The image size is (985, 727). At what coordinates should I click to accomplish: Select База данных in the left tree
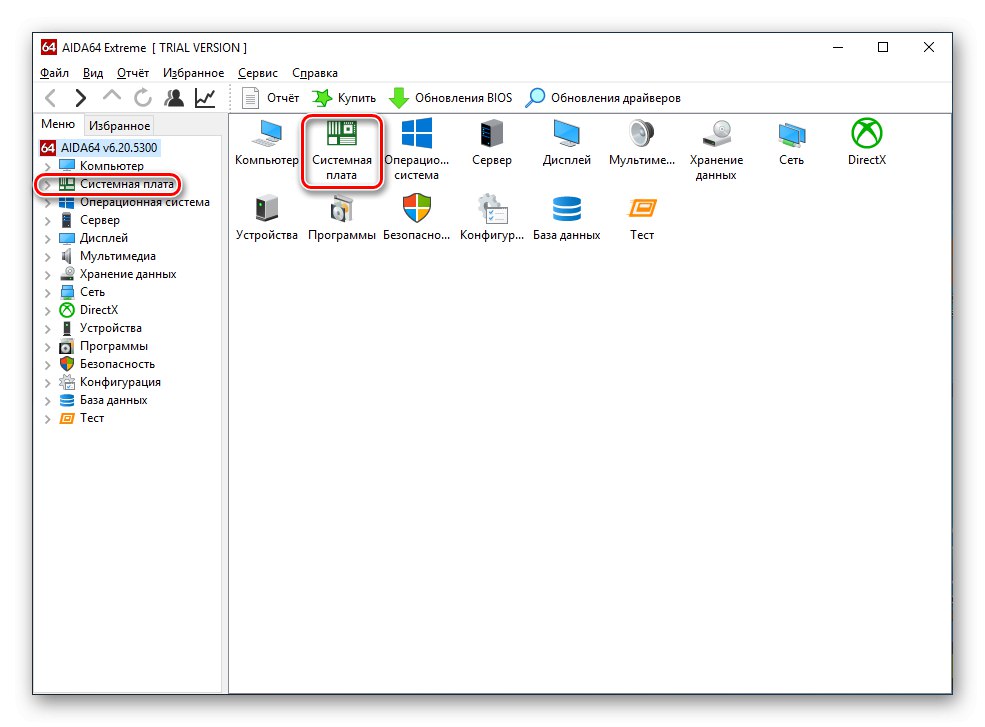point(114,400)
